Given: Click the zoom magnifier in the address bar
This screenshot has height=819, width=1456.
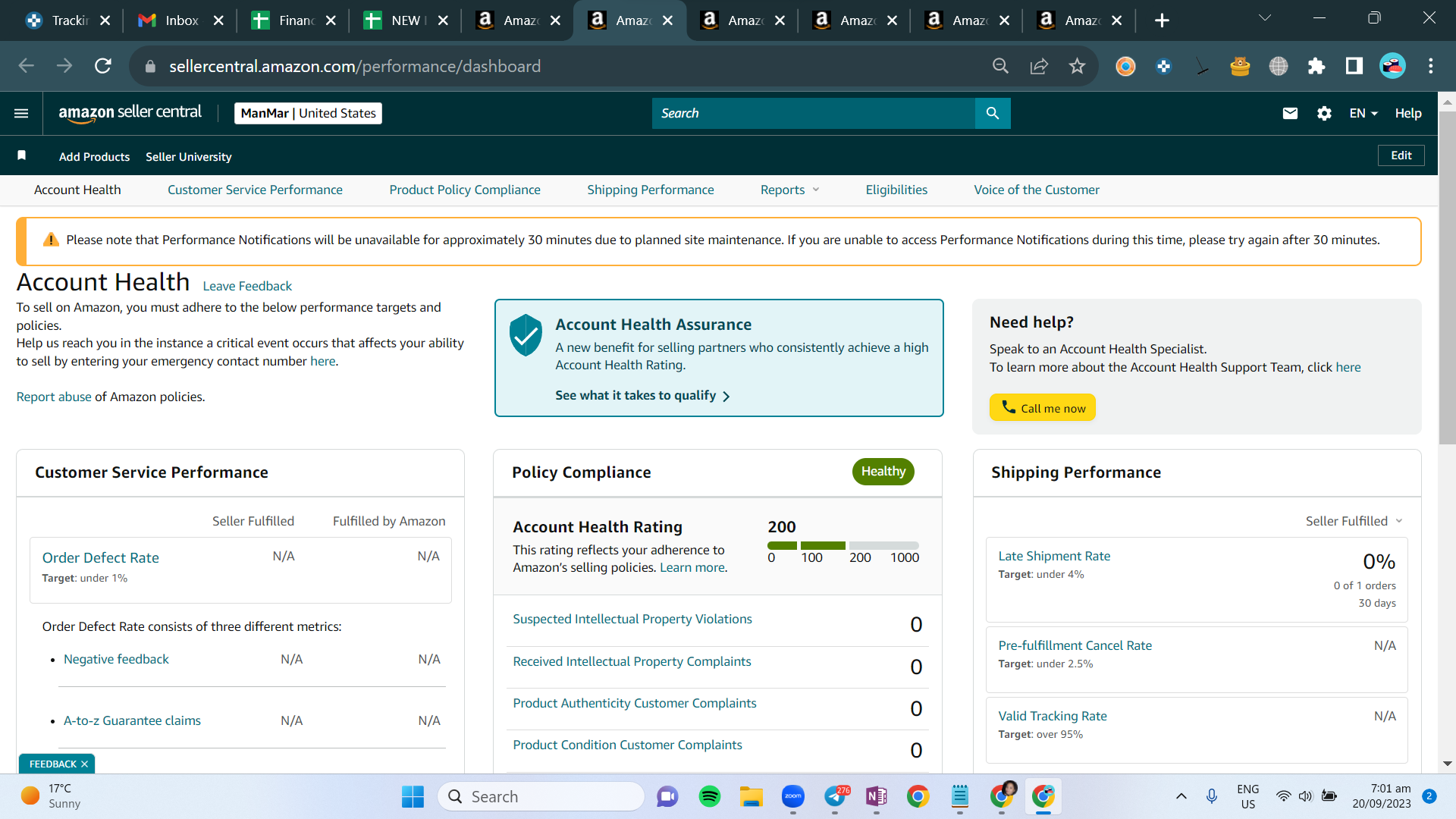Looking at the screenshot, I should pos(1000,66).
